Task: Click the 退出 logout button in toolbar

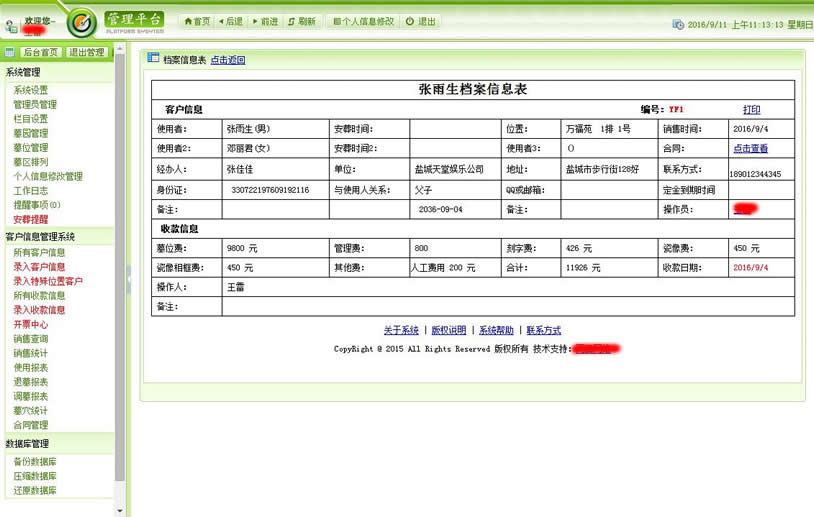Action: coord(421,21)
